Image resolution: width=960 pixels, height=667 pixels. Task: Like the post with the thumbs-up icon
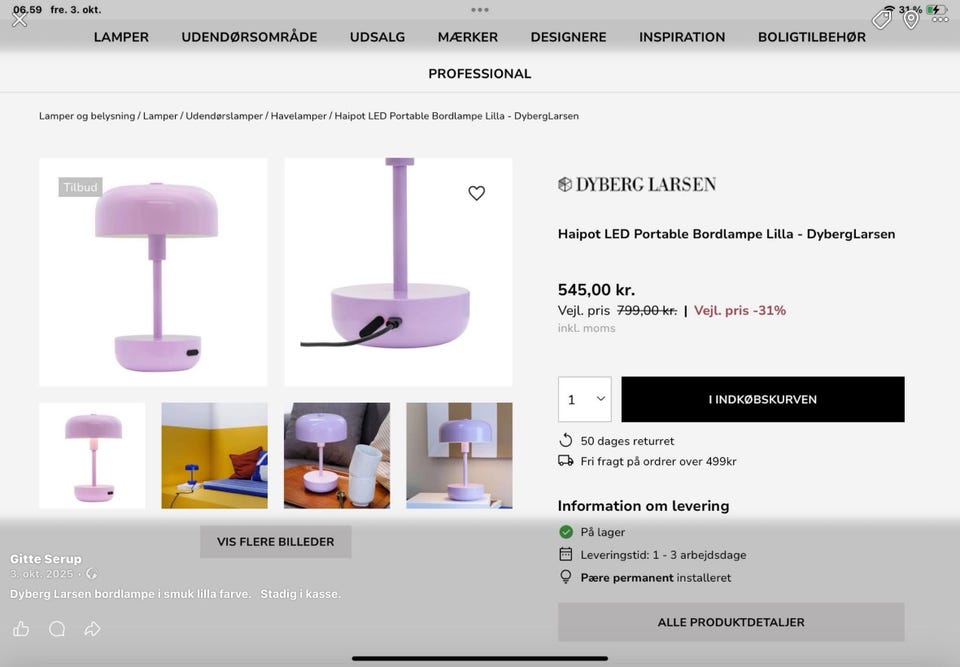coord(21,628)
